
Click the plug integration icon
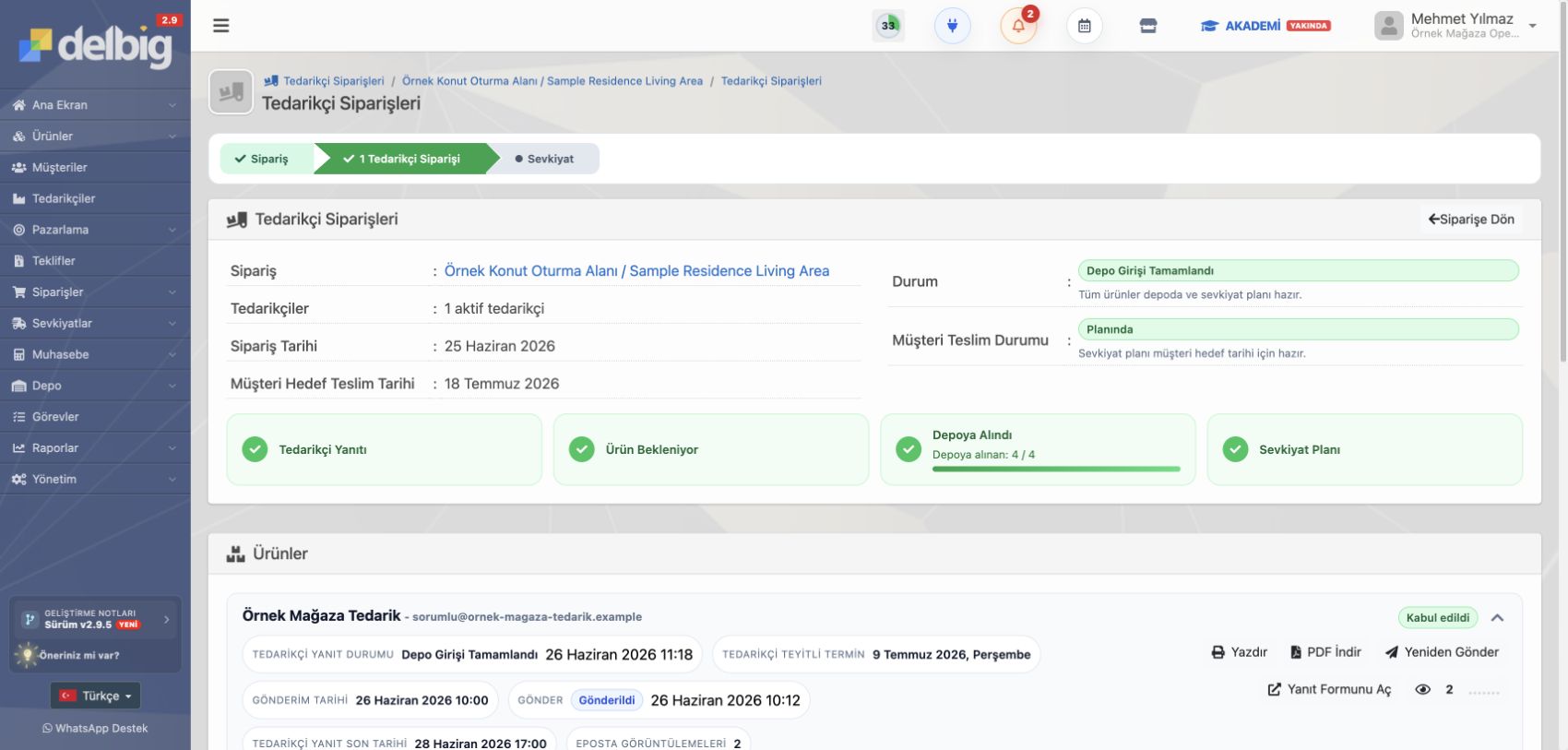953,26
